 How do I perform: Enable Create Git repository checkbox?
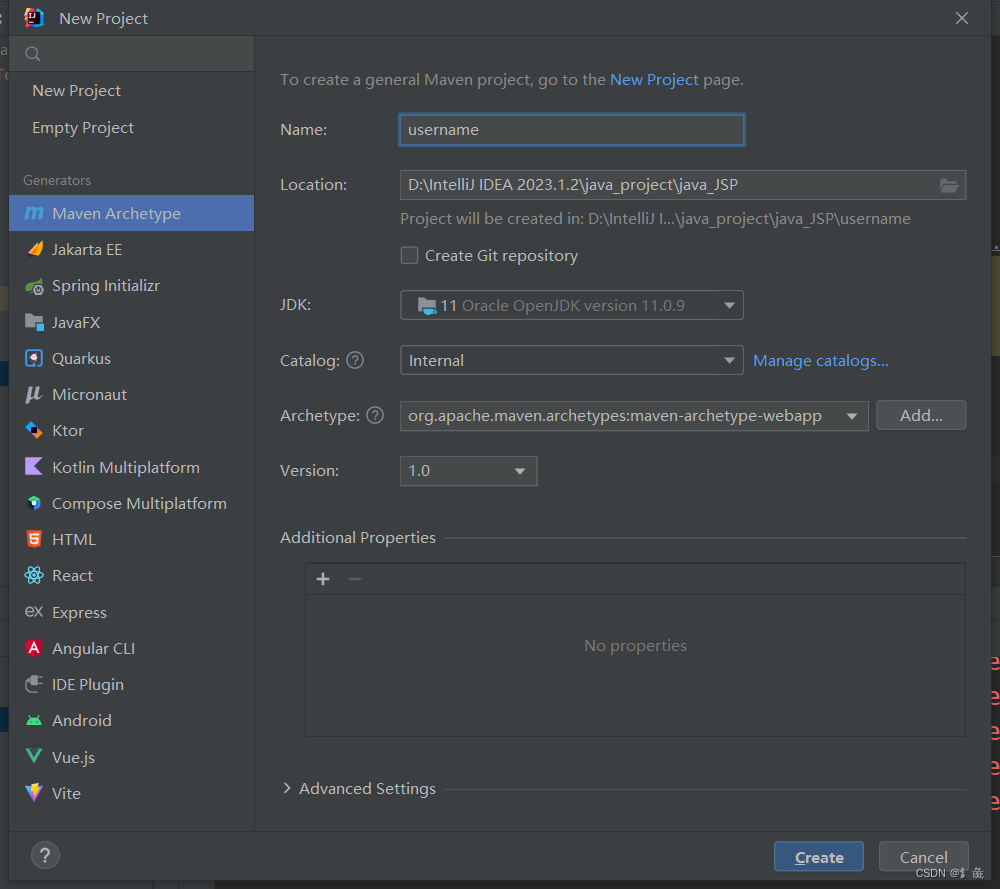[409, 255]
